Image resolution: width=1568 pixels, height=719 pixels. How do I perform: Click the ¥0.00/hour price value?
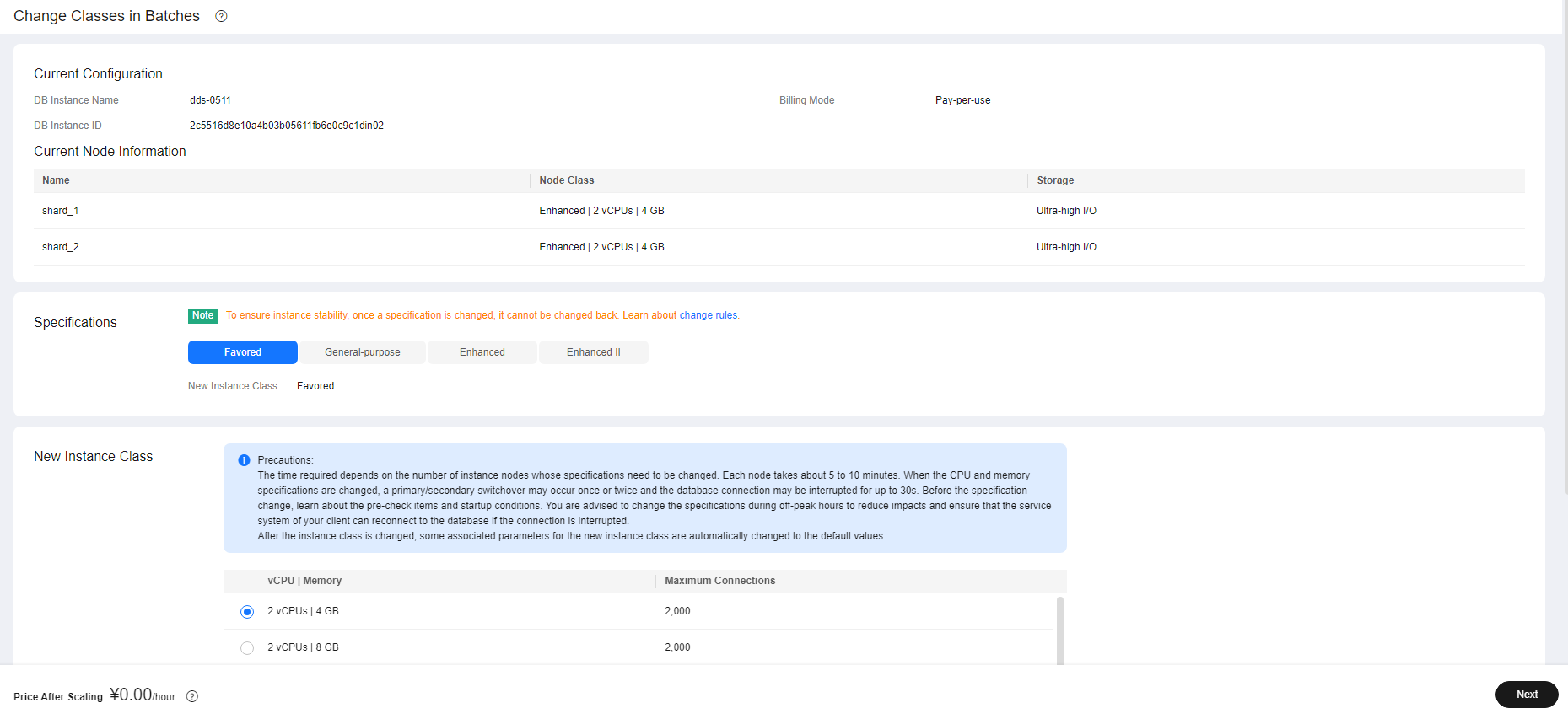coord(143,695)
